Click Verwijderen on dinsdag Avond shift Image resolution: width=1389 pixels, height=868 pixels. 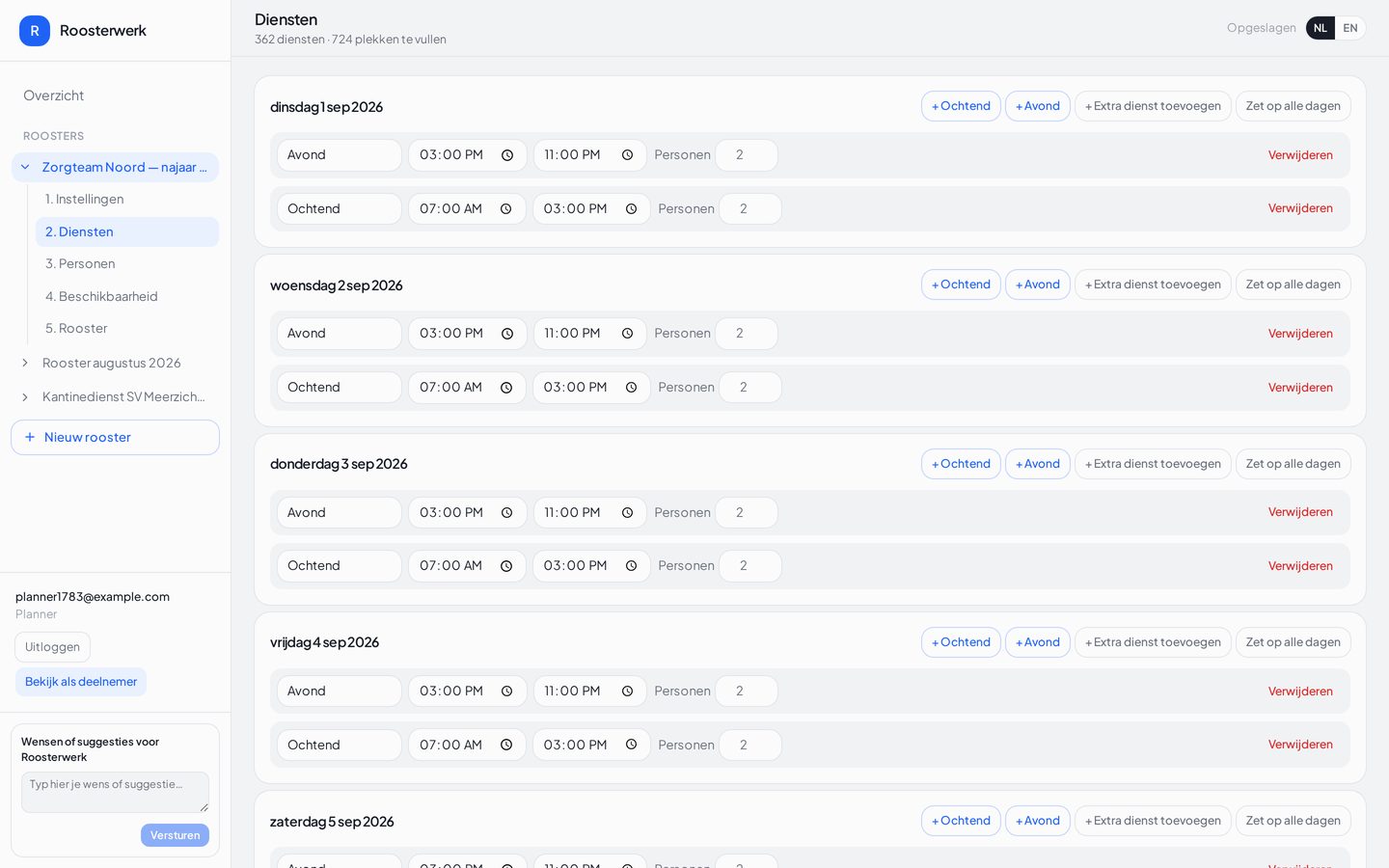[1300, 155]
